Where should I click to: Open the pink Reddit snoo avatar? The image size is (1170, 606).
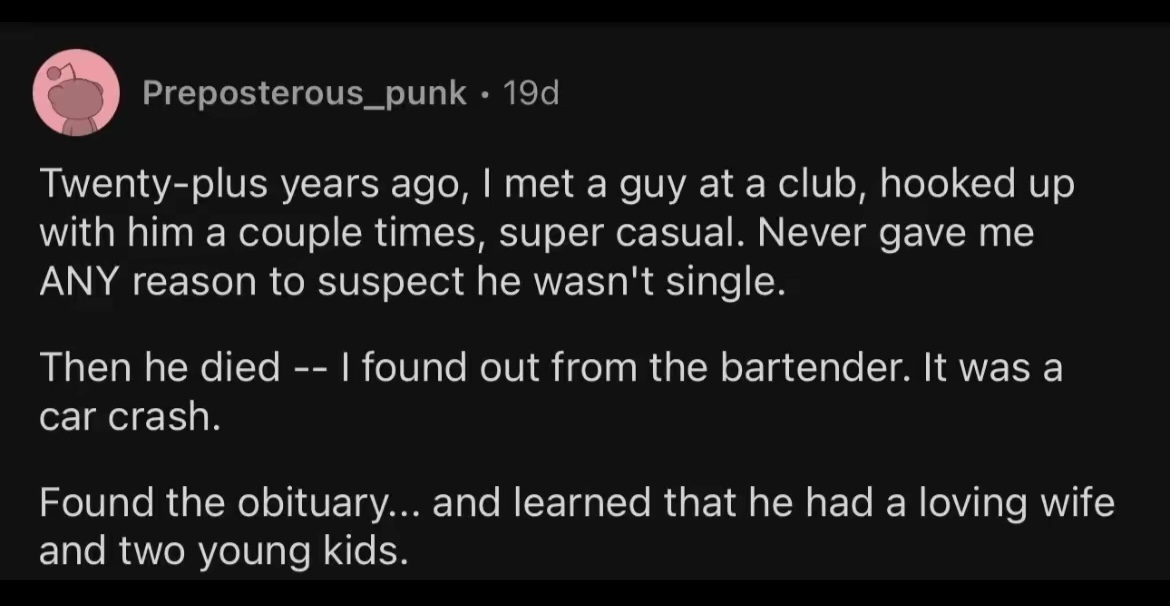[76, 93]
